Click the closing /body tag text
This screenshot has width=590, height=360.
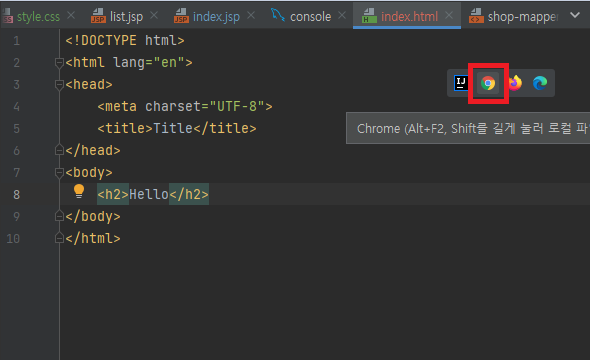(93, 216)
